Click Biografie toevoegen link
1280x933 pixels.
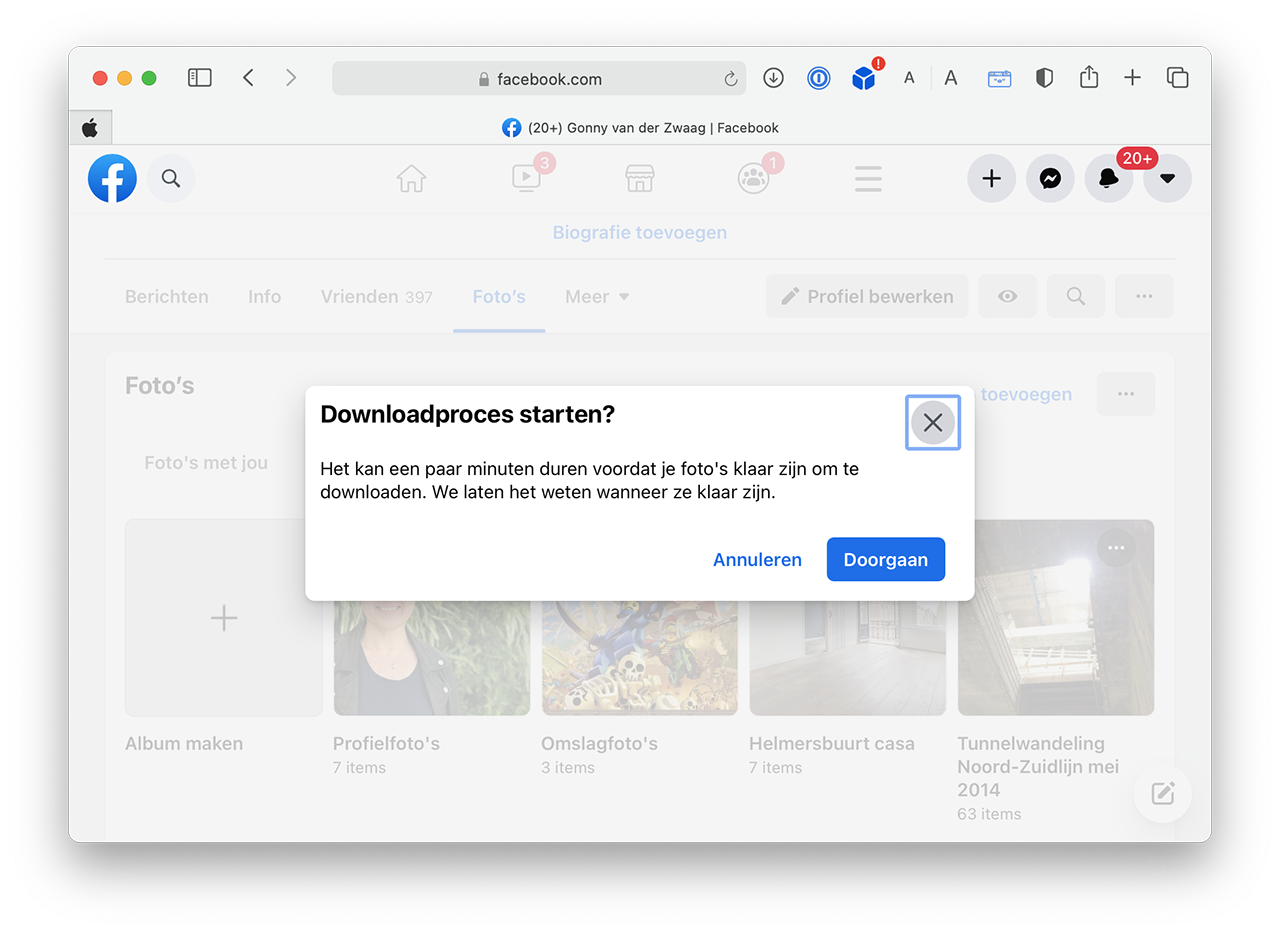click(640, 233)
